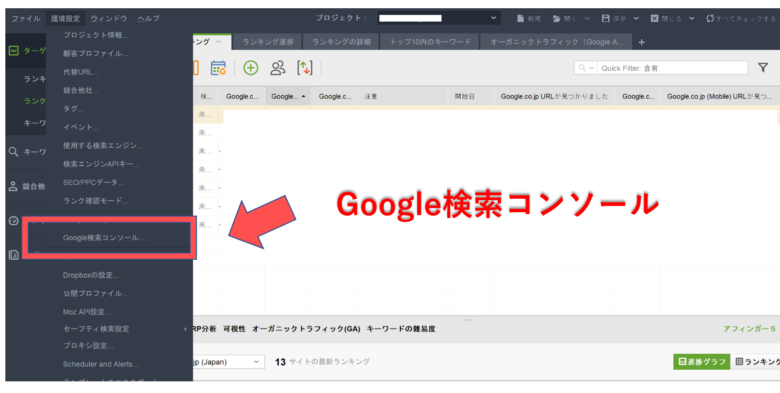This screenshot has height=393, width=780.
Task: Switch to the 可視性 lower tab
Action: click(x=234, y=329)
